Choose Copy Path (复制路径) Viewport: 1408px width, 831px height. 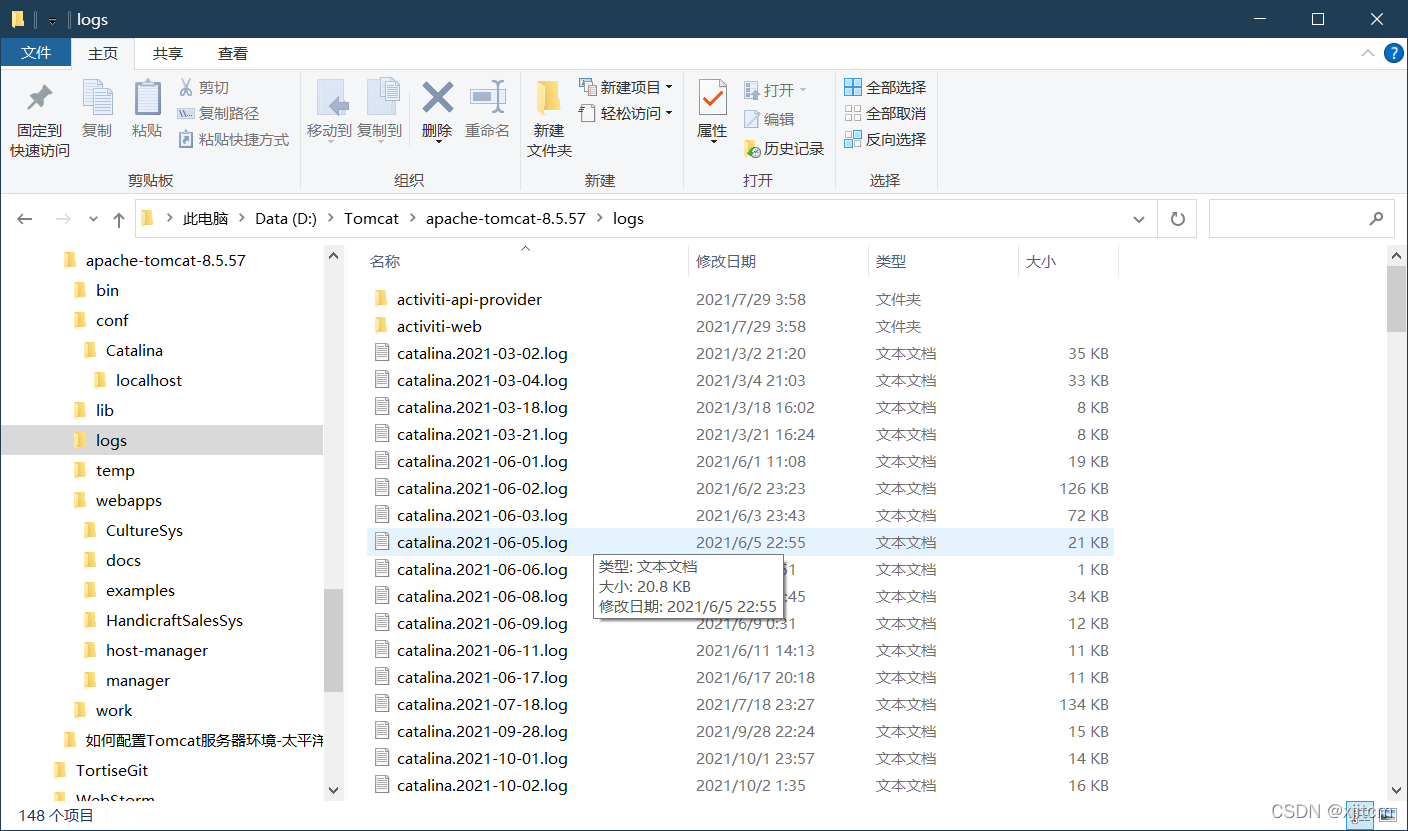pyautogui.click(x=218, y=114)
